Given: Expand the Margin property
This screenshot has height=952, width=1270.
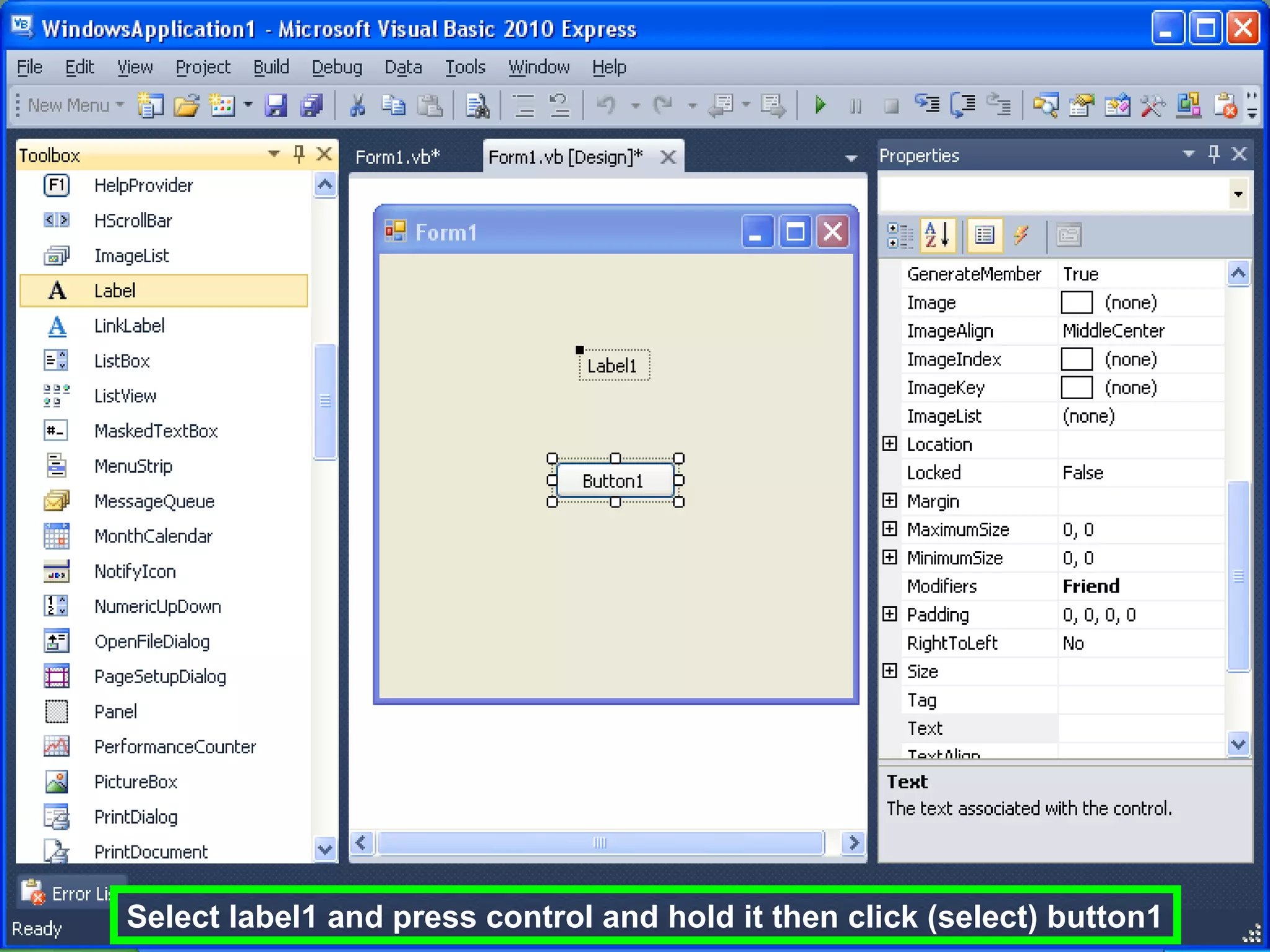Looking at the screenshot, I should coord(890,500).
